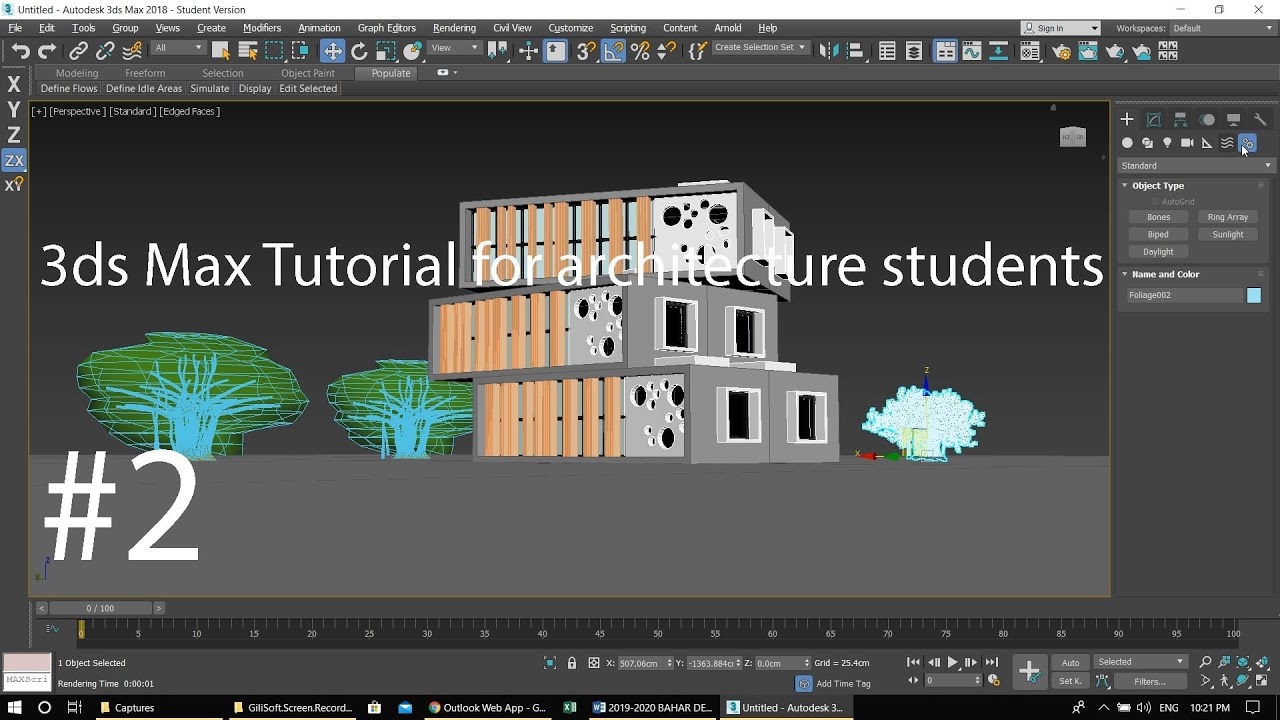Select the Select and Link tool

tap(78, 51)
